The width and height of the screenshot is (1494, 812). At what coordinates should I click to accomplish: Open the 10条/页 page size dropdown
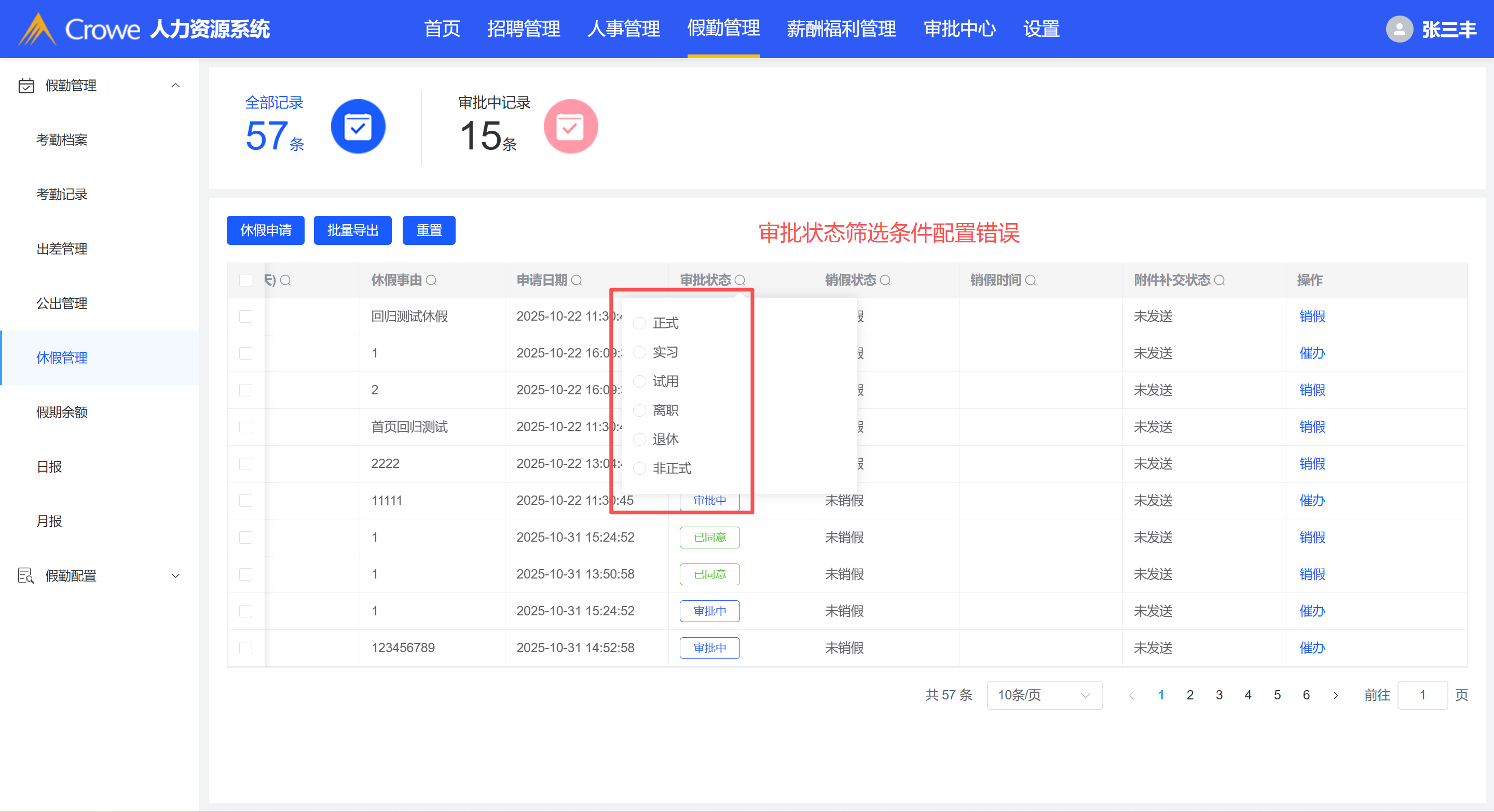[1044, 695]
